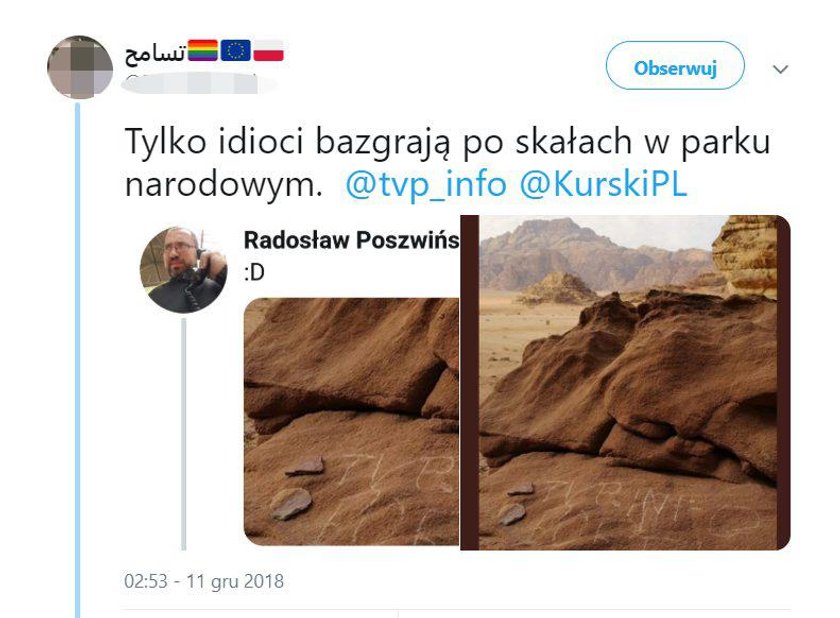Open the @tvp_info mention link
840x618 pixels.
coord(426,184)
